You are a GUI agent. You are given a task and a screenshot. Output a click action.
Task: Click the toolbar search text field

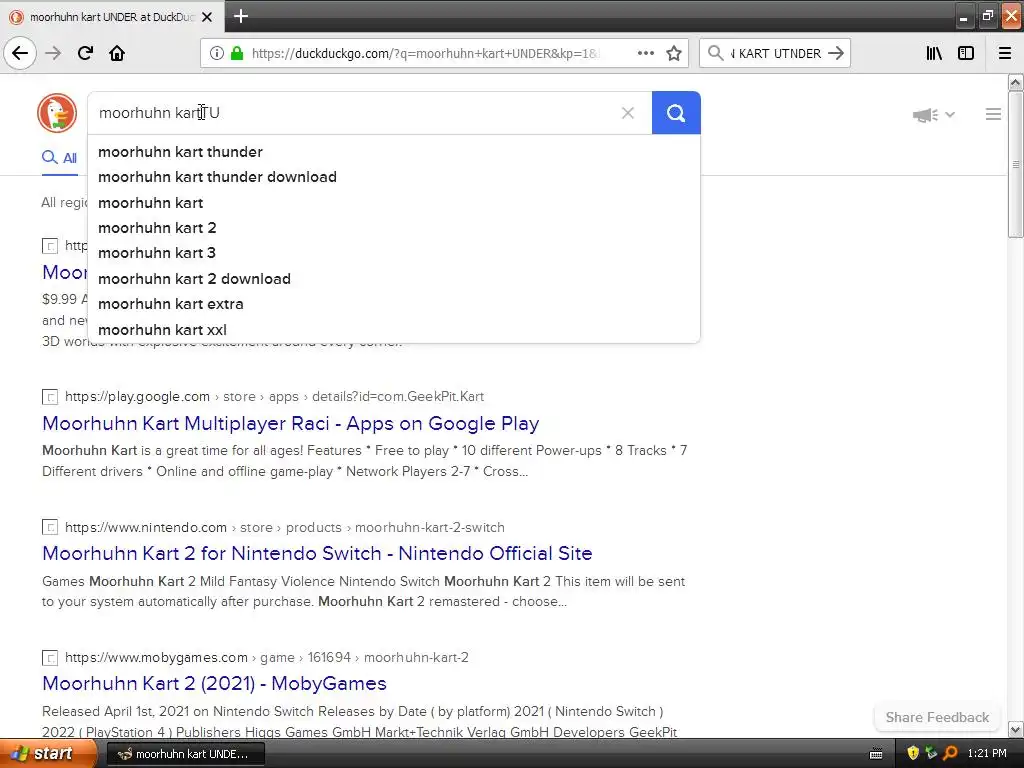775,54
